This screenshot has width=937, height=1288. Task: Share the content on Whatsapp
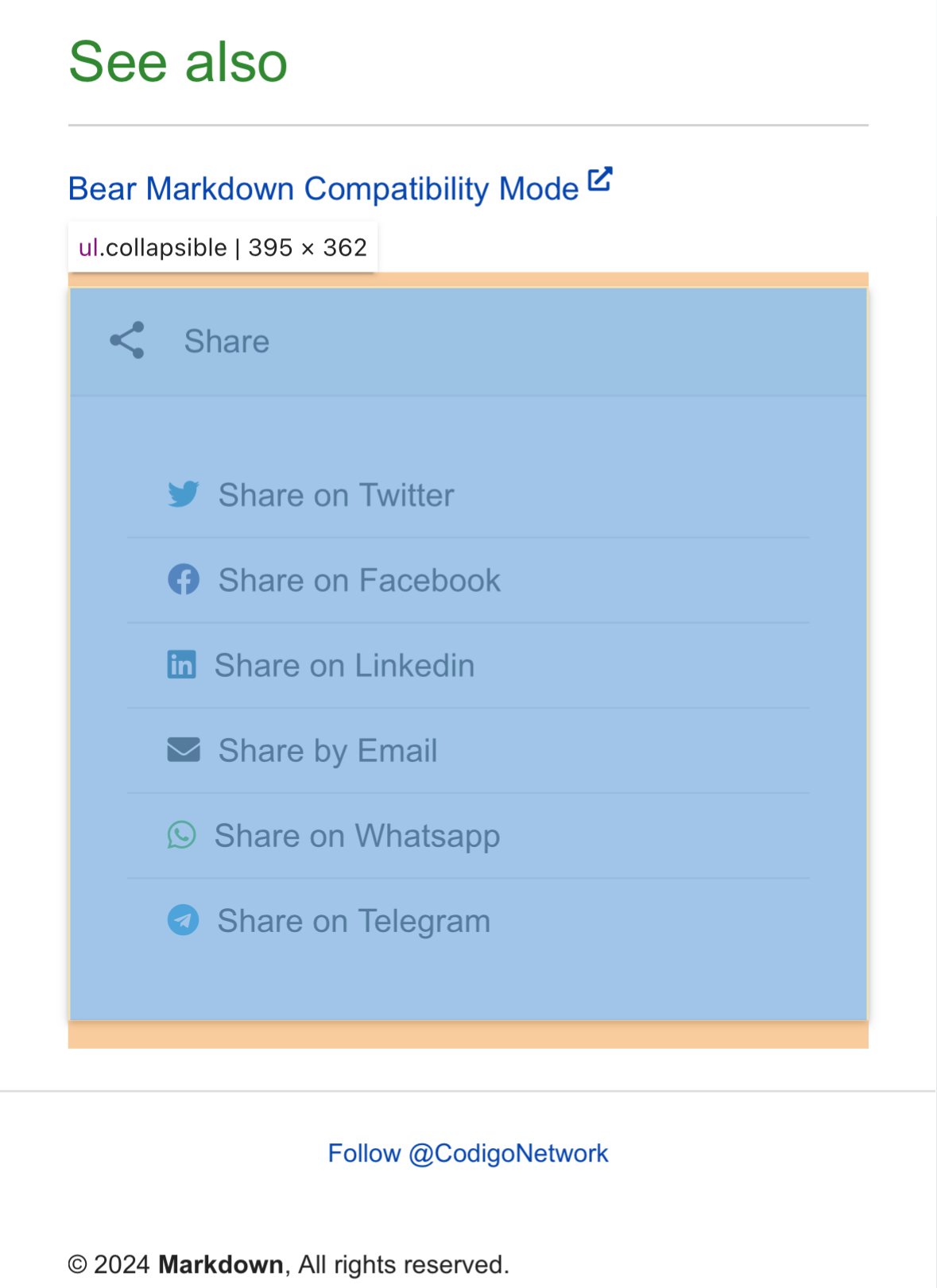(x=357, y=835)
